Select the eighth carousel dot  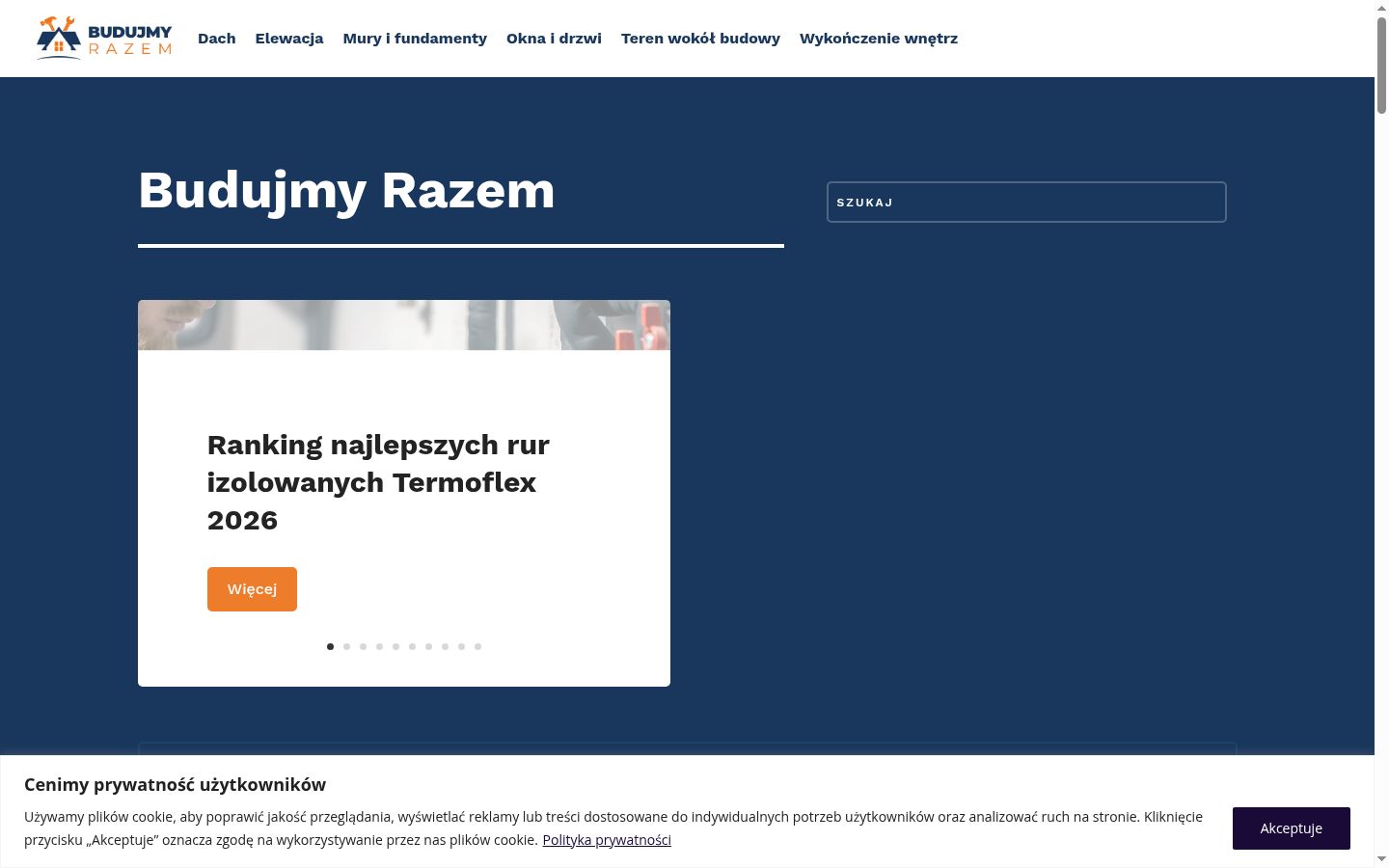(445, 646)
